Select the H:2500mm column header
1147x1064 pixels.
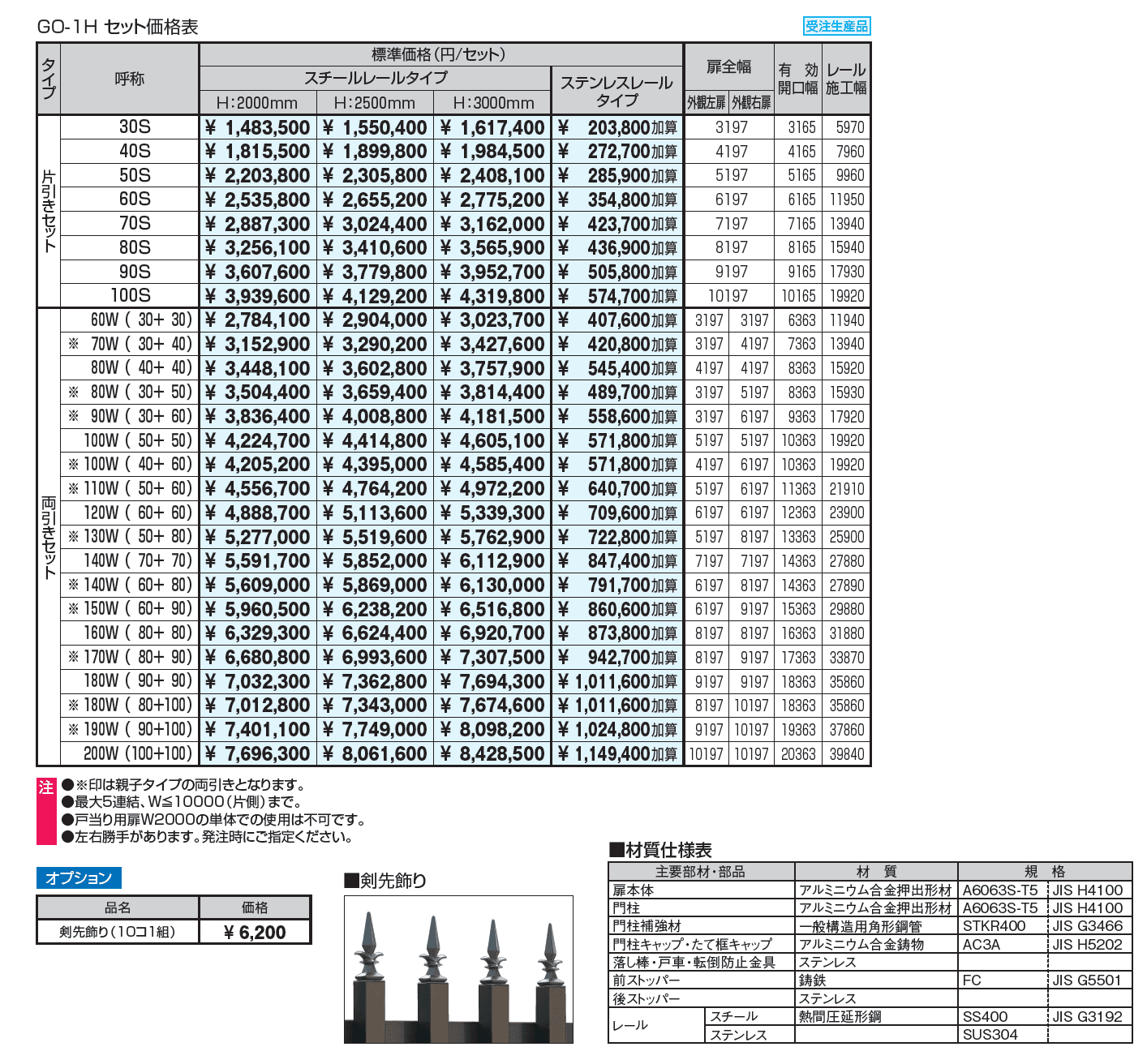pyautogui.click(x=374, y=103)
